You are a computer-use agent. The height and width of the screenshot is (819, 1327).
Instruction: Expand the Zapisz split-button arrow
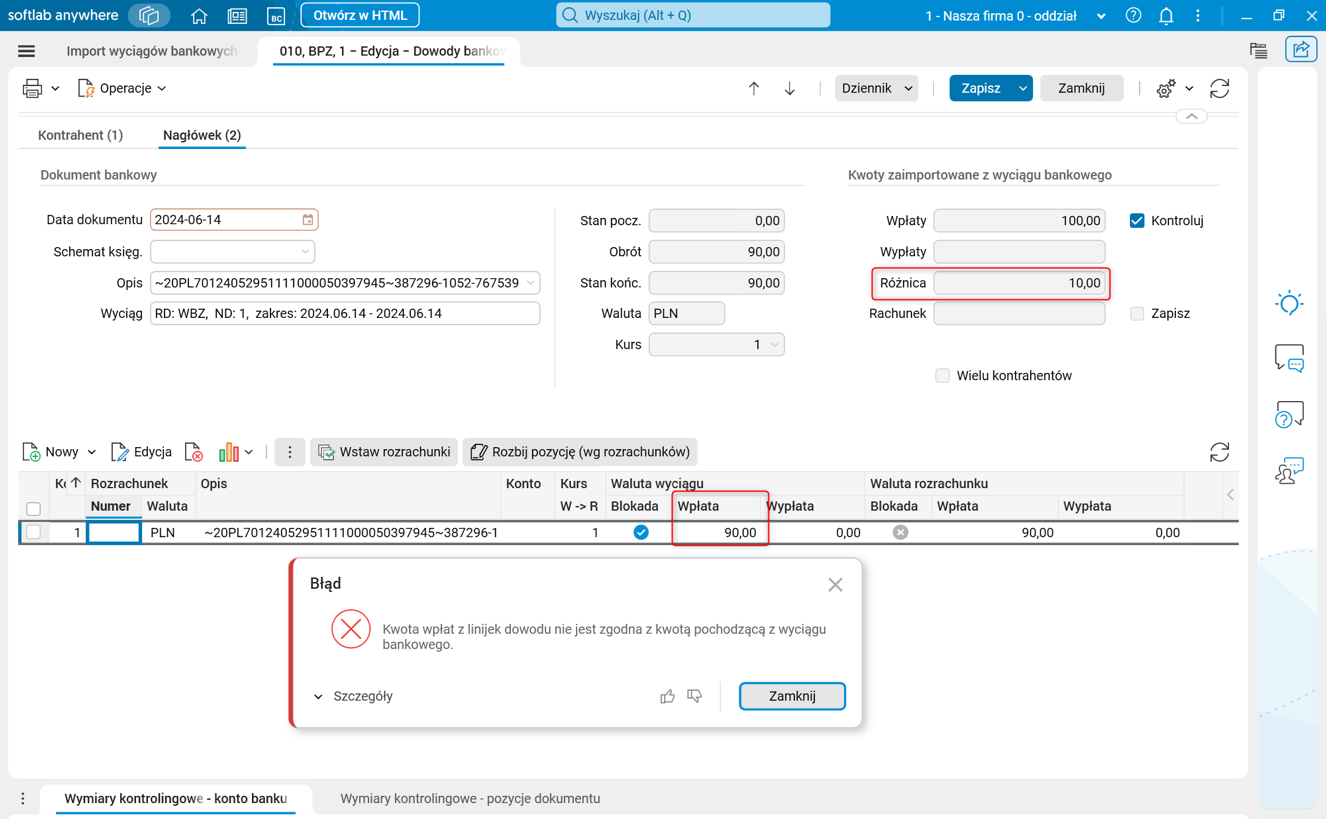[x=1022, y=89]
